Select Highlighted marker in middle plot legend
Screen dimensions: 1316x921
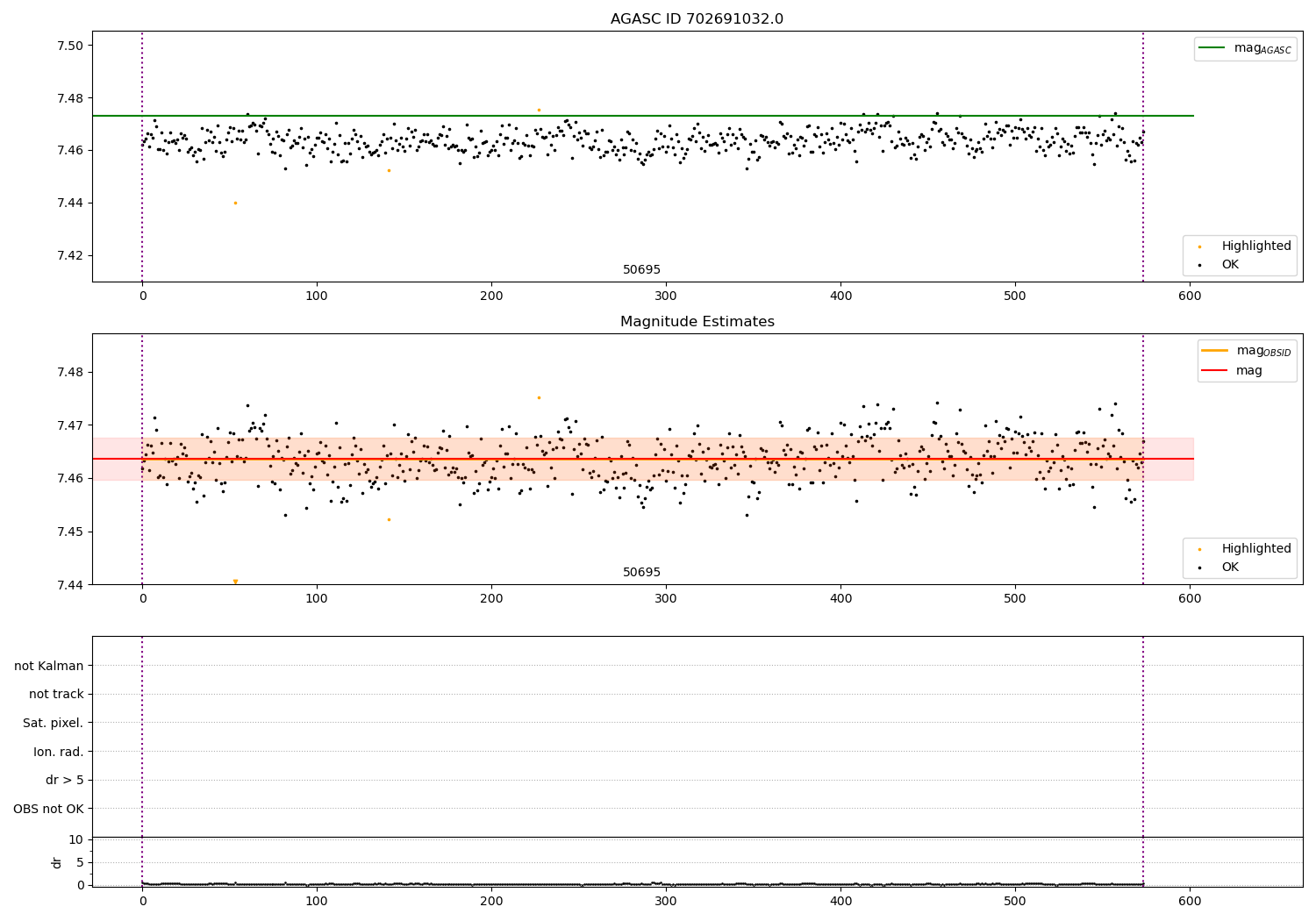pos(1199,549)
